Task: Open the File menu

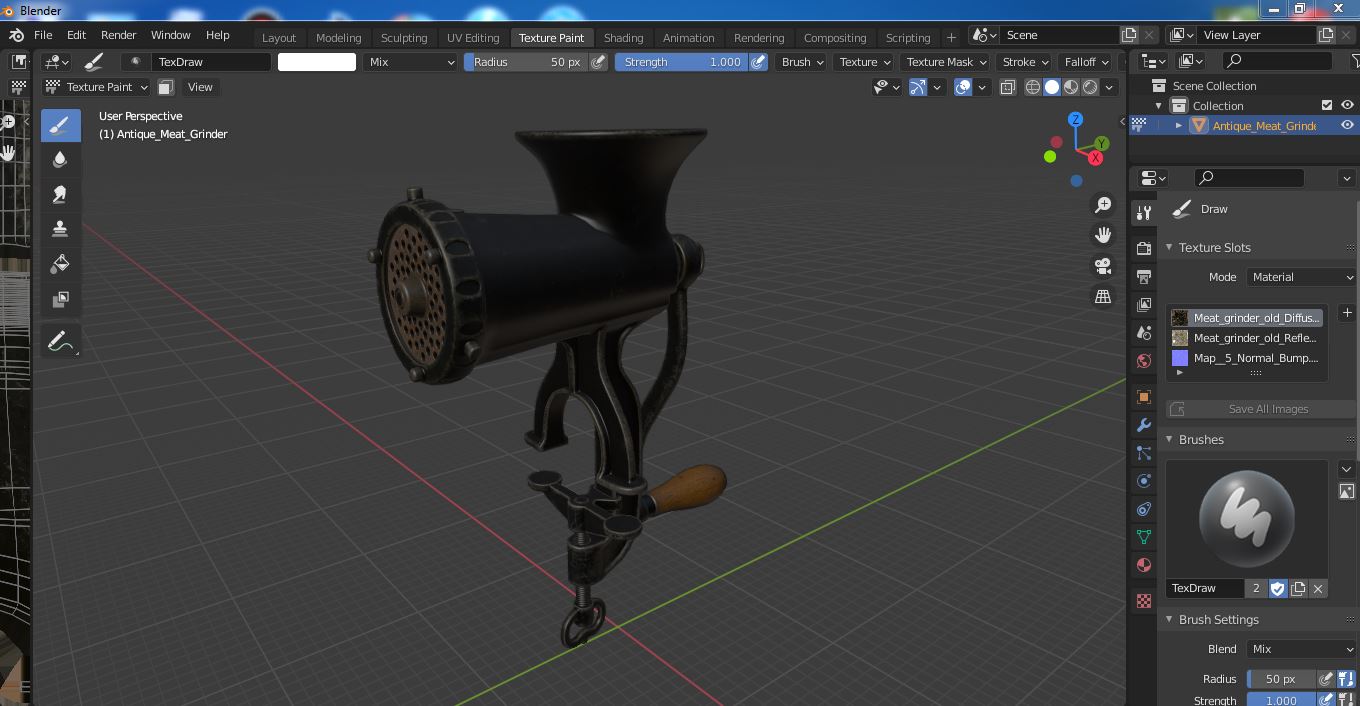Action: point(43,35)
